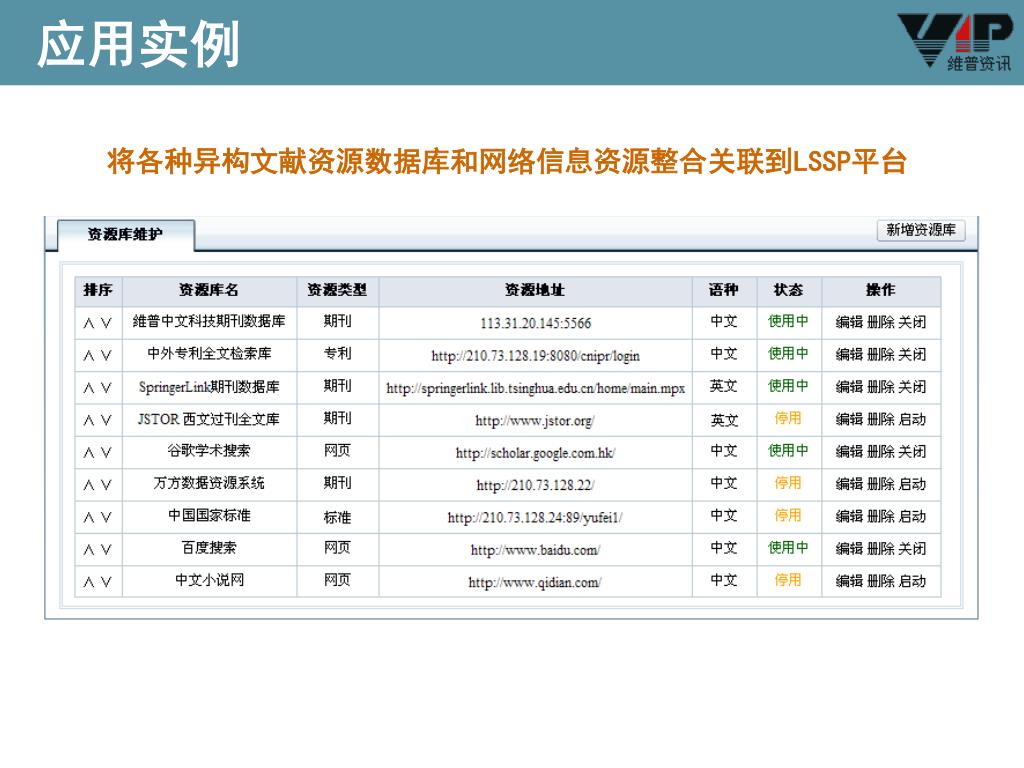Edit 维普中文科技期刊数据库 via 编辑 link

click(x=850, y=322)
